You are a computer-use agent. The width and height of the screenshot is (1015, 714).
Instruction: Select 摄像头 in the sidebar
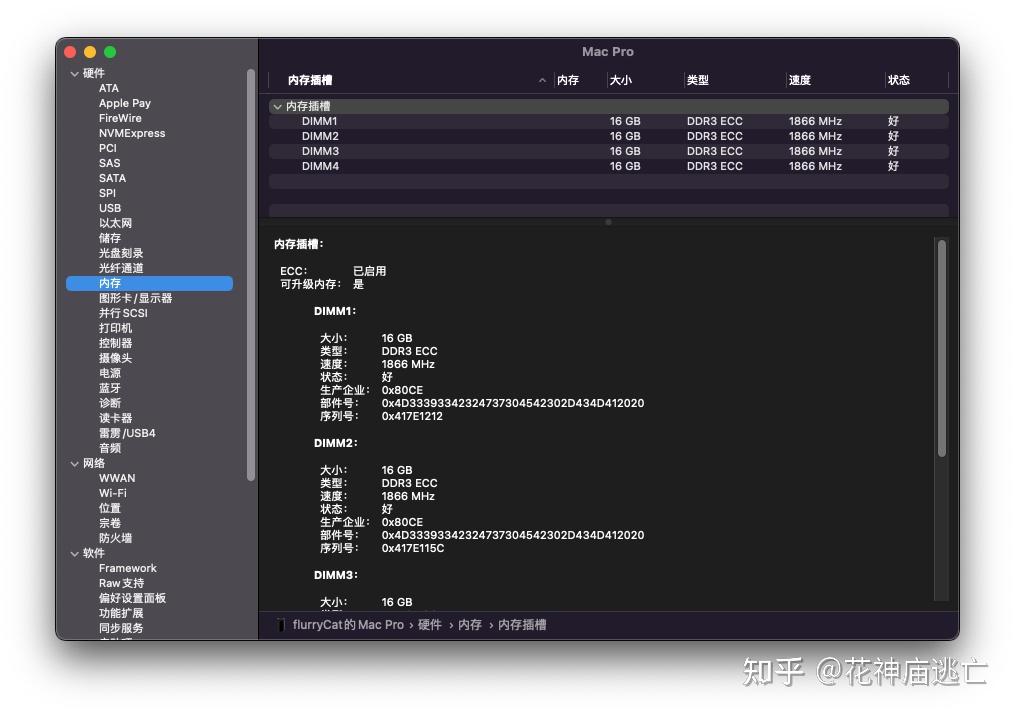click(x=115, y=358)
